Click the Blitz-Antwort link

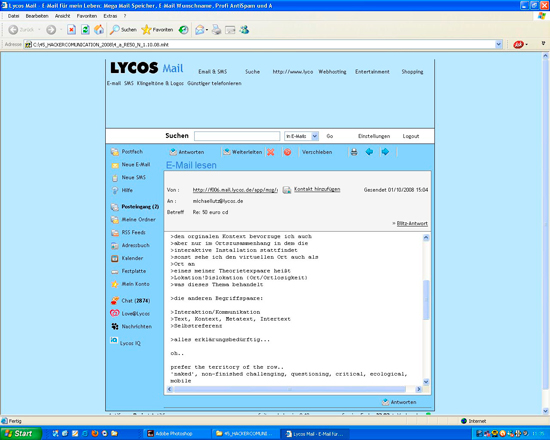[x=412, y=224]
